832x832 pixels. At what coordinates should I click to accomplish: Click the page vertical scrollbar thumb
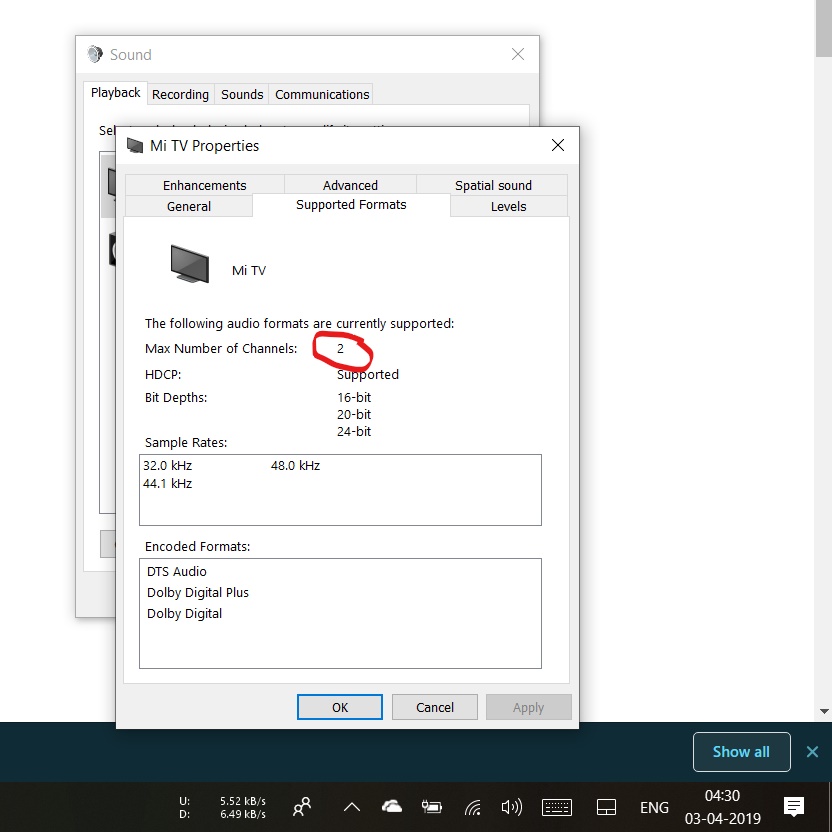coord(824,28)
